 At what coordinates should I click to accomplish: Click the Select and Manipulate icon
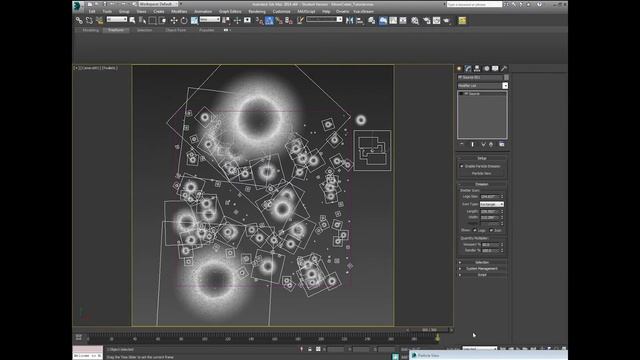click(237, 20)
